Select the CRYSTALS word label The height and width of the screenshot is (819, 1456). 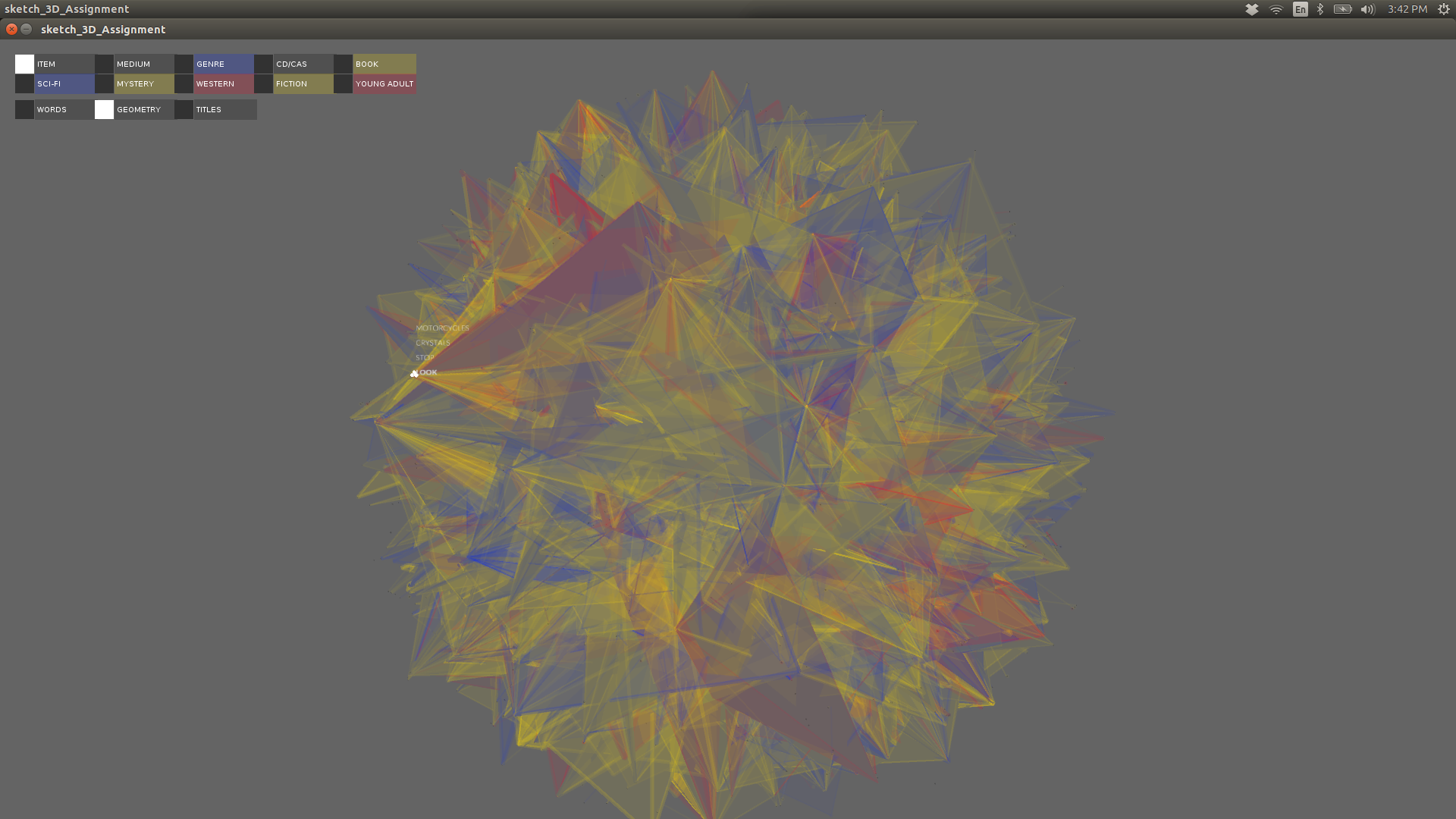[432, 343]
